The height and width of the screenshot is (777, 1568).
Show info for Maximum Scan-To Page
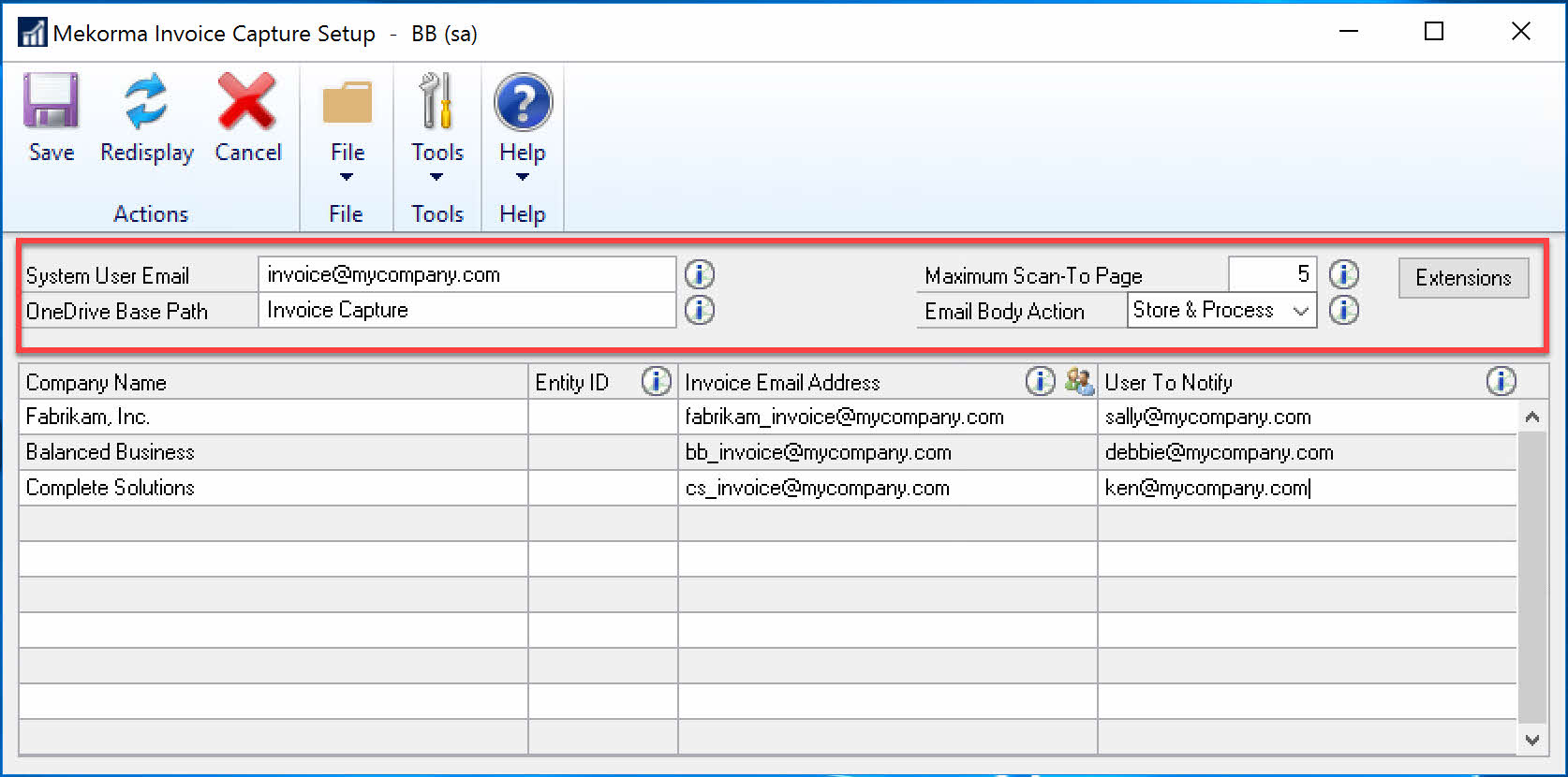click(1344, 274)
